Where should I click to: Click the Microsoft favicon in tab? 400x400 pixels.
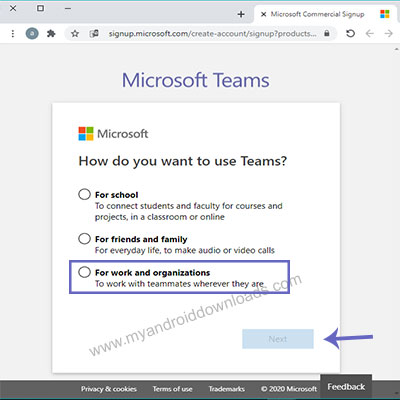pyautogui.click(x=385, y=14)
